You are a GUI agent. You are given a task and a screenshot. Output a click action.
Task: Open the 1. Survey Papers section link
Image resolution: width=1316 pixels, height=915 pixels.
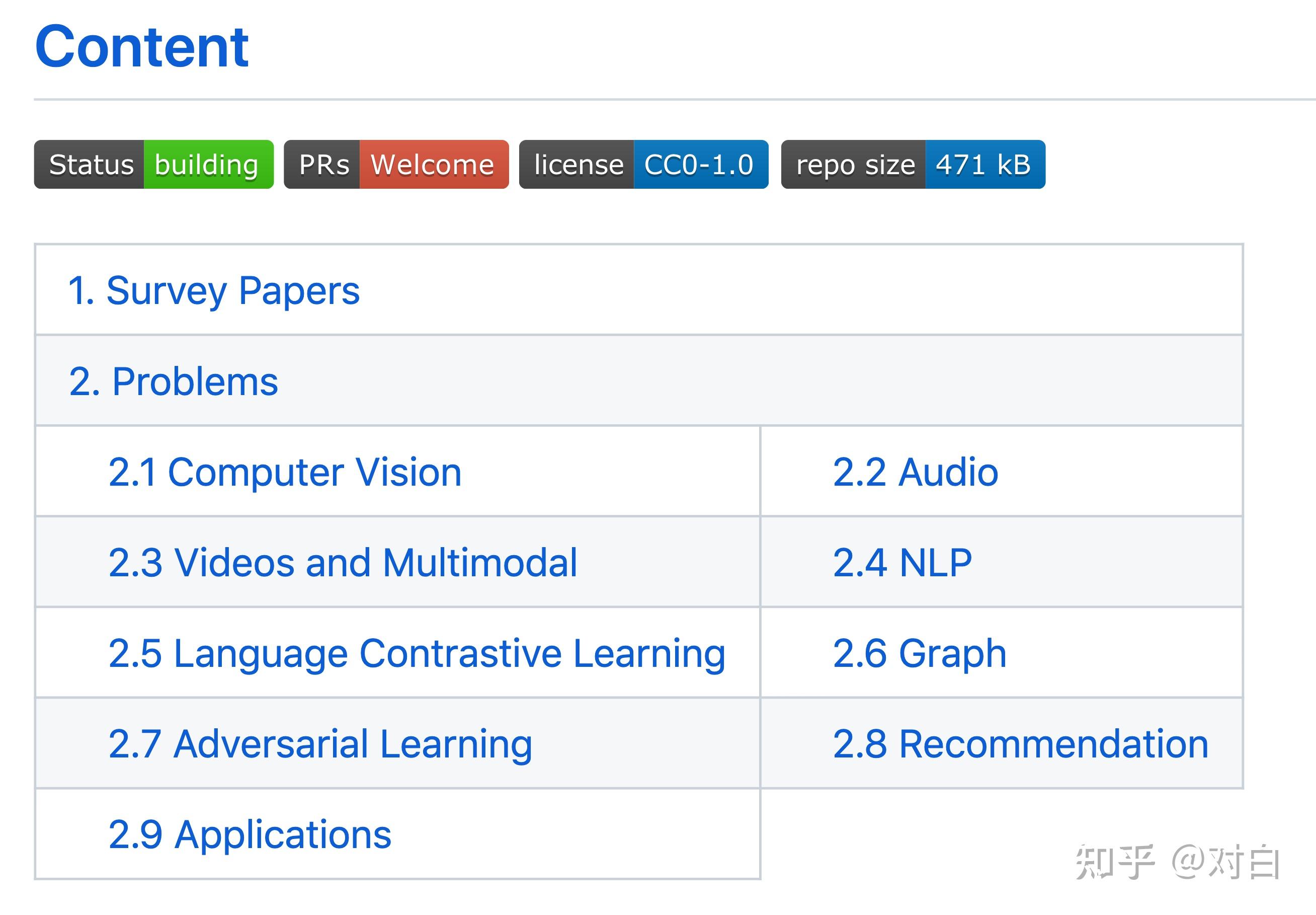pyautogui.click(x=214, y=291)
